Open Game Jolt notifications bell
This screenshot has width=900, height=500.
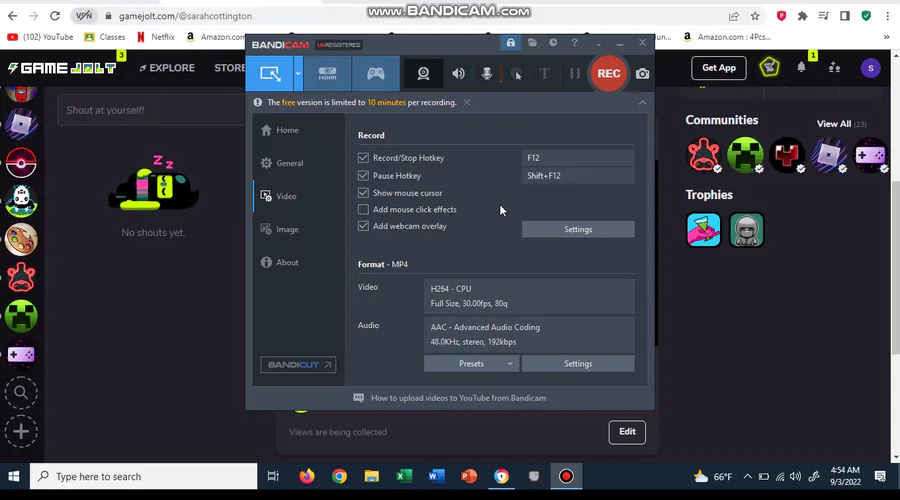click(x=801, y=67)
